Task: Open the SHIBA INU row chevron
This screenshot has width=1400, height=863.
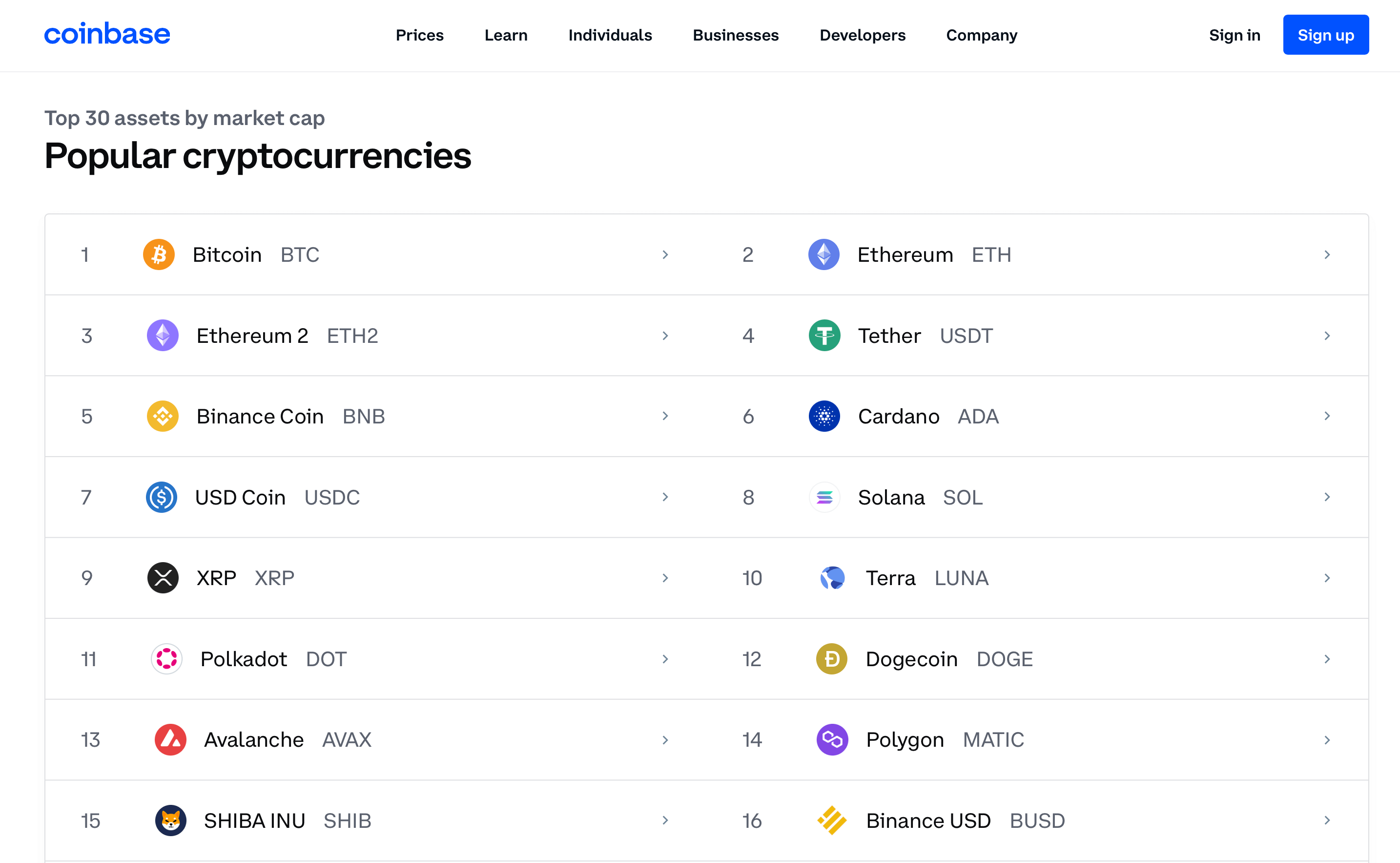Action: coord(665,821)
